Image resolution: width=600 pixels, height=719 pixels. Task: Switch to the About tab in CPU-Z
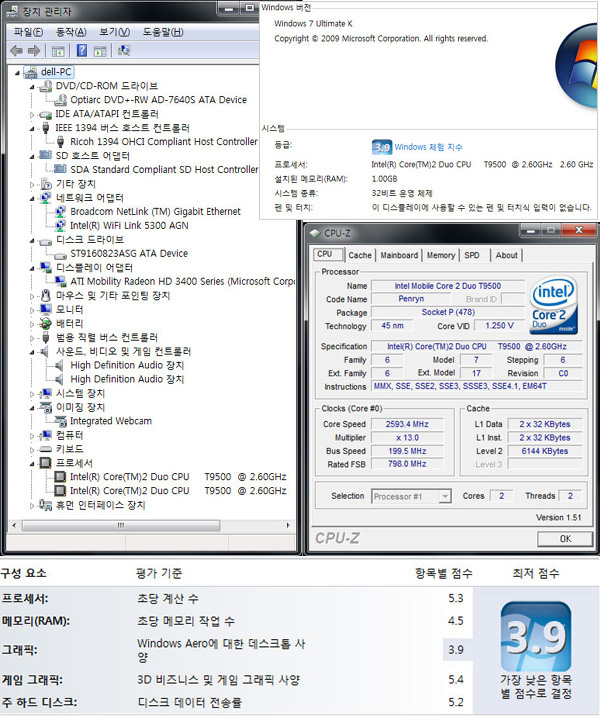tap(506, 255)
